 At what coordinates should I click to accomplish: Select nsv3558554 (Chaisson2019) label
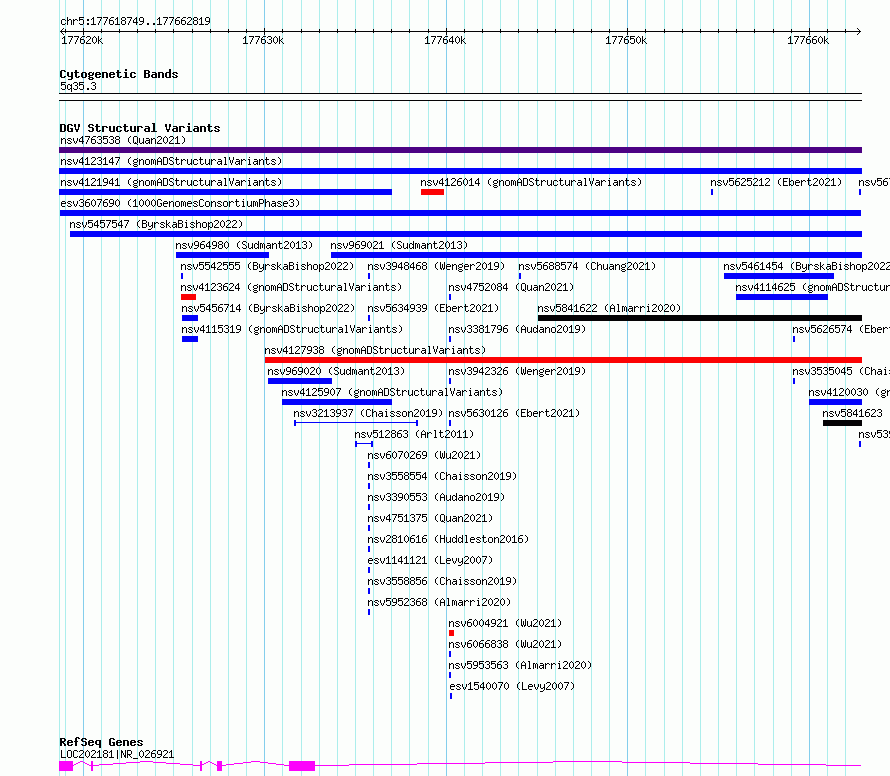click(442, 476)
